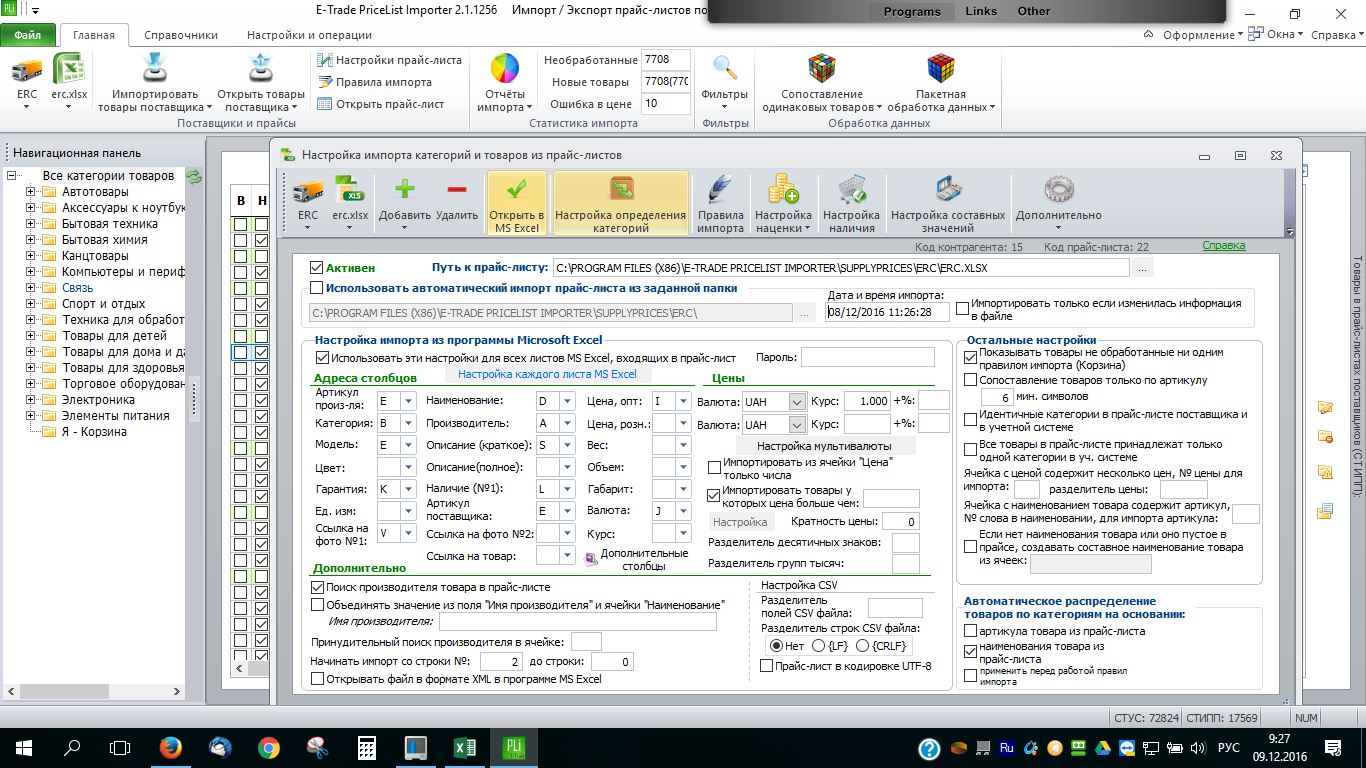This screenshot has width=1366, height=768.
Task: Click the green Добавить plus icon
Action: point(405,190)
